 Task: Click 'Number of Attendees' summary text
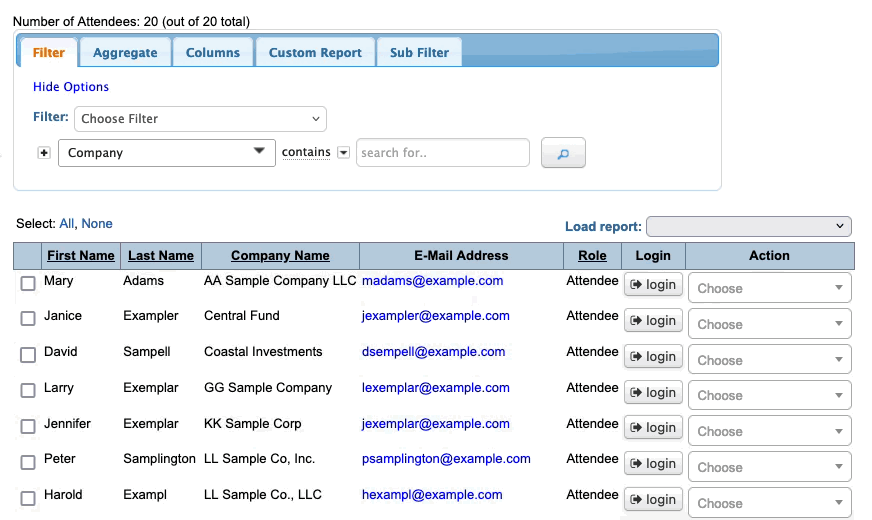tap(131, 22)
